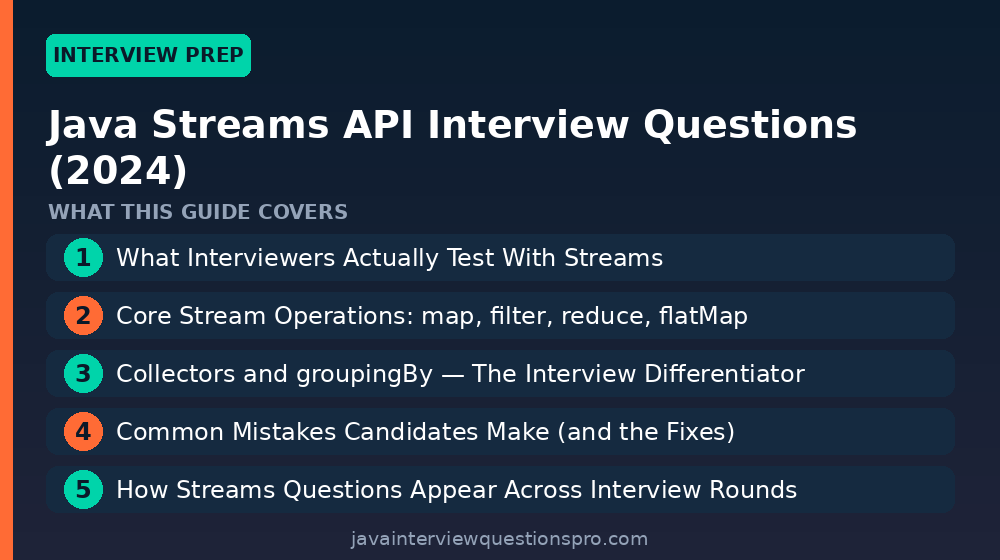Select 'Collectors and groupingBy' item
The width and height of the screenshot is (1000, 560).
(500, 374)
